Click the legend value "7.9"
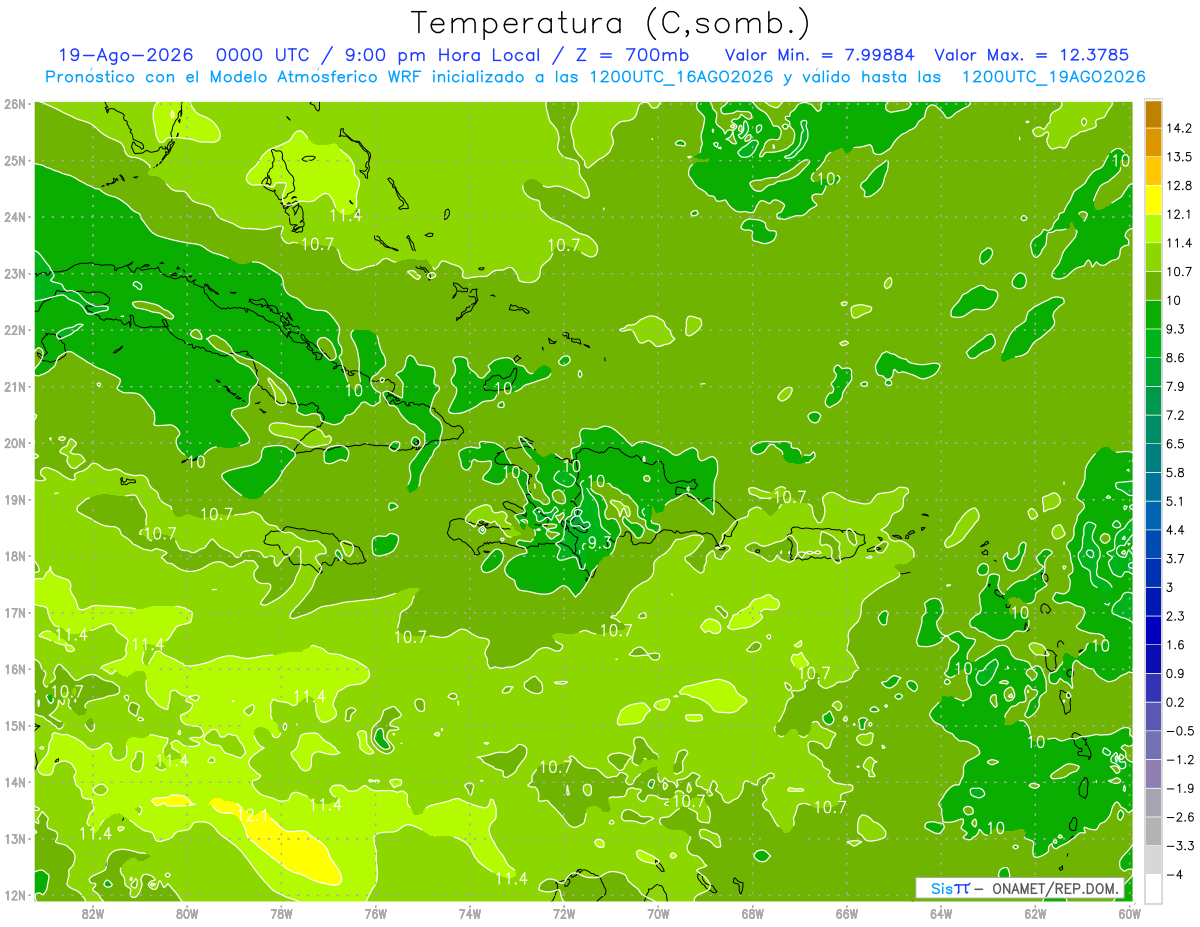 [x=1176, y=386]
